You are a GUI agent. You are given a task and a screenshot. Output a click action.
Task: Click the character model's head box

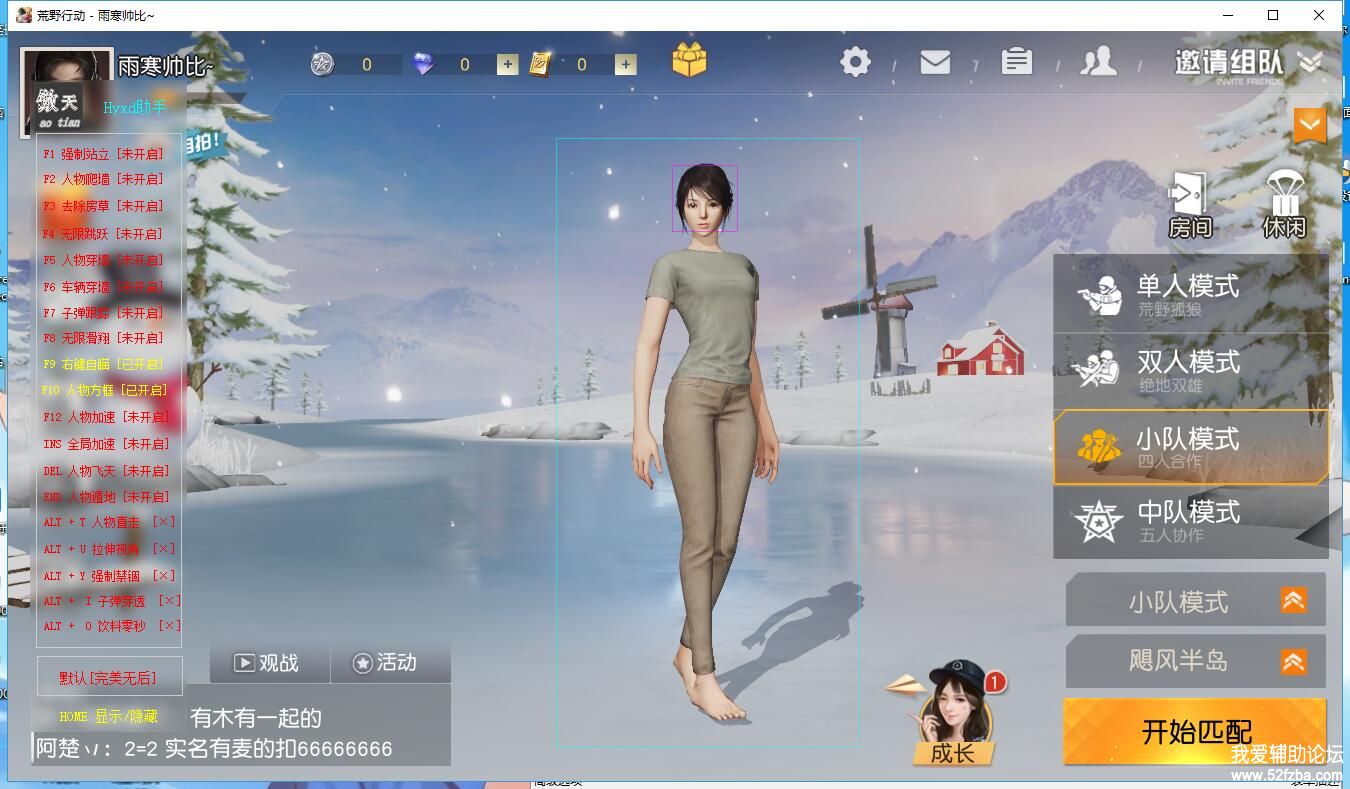tap(705, 198)
